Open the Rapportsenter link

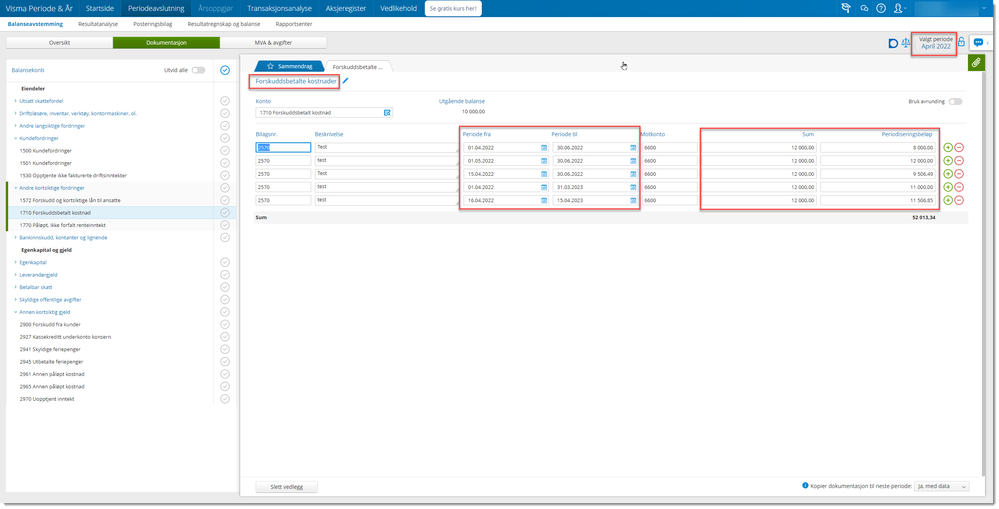(x=294, y=24)
